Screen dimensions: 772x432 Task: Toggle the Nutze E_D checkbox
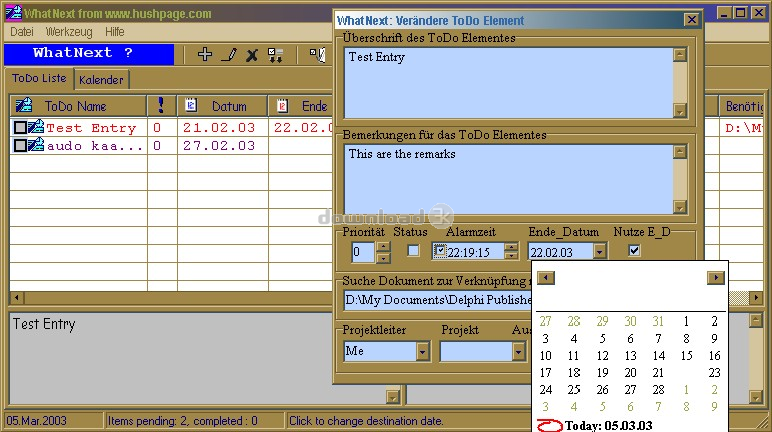coord(633,250)
